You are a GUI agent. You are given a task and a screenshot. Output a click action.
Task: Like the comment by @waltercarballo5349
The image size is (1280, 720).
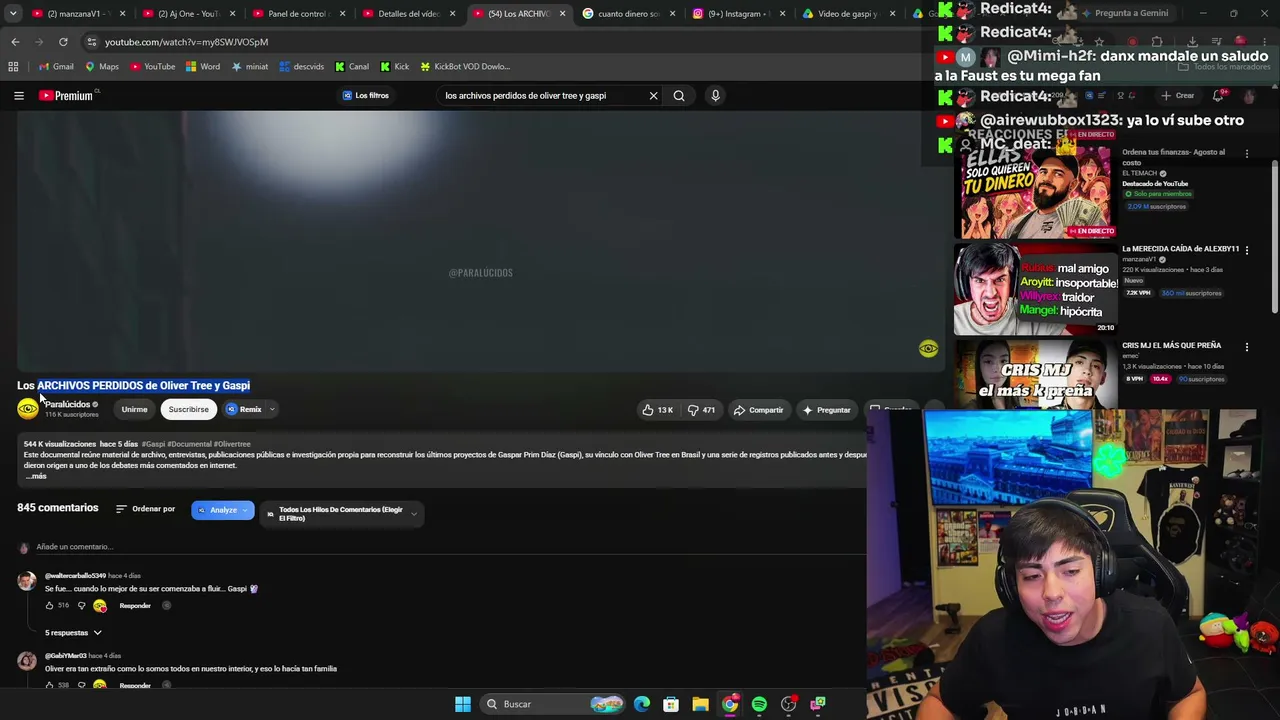point(49,606)
